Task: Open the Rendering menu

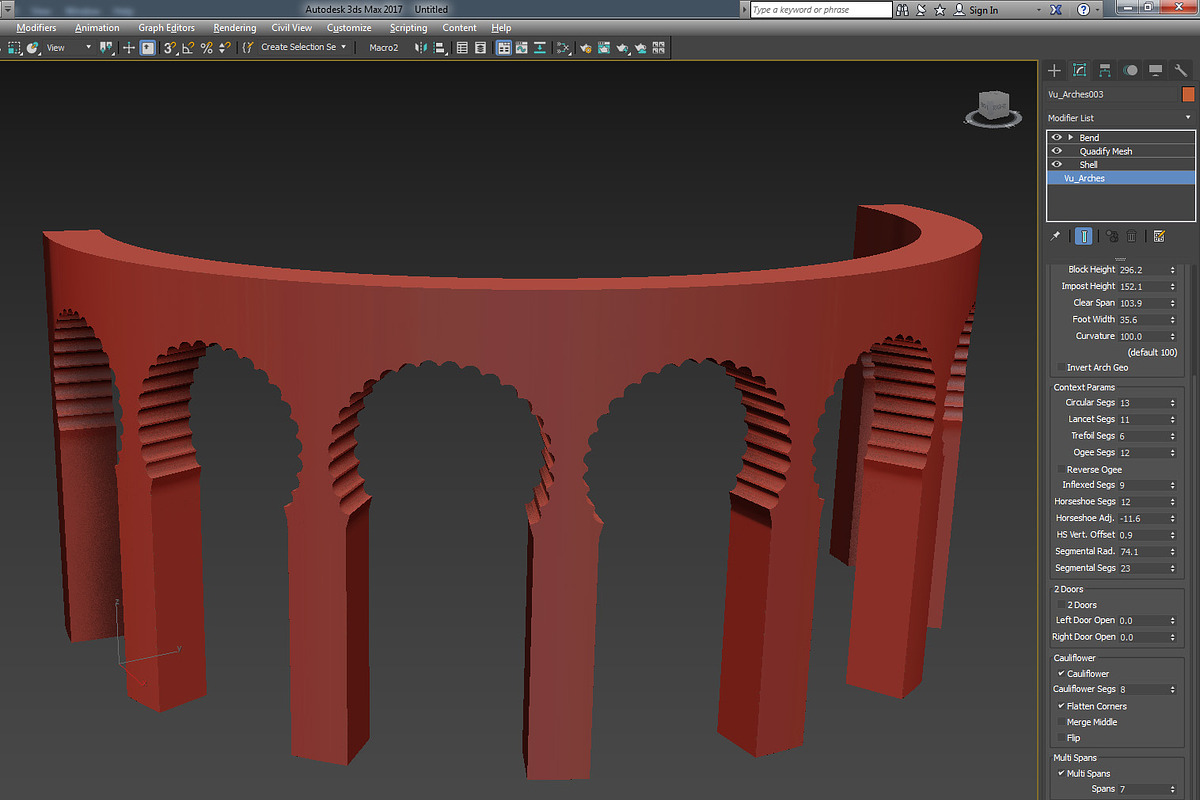Action: (x=234, y=27)
